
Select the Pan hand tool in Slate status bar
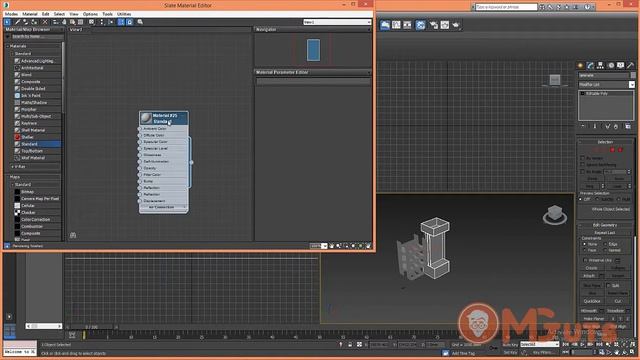(331, 246)
